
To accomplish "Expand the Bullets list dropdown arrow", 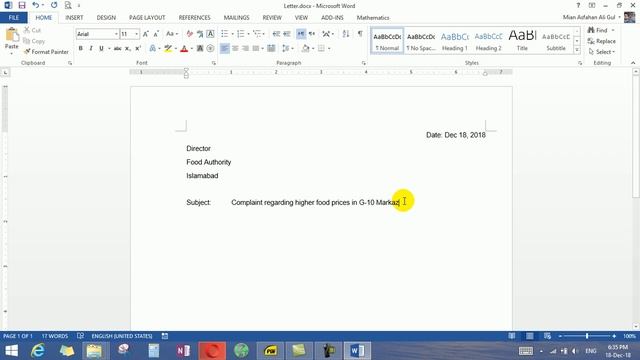I will pyautogui.click(x=232, y=34).
